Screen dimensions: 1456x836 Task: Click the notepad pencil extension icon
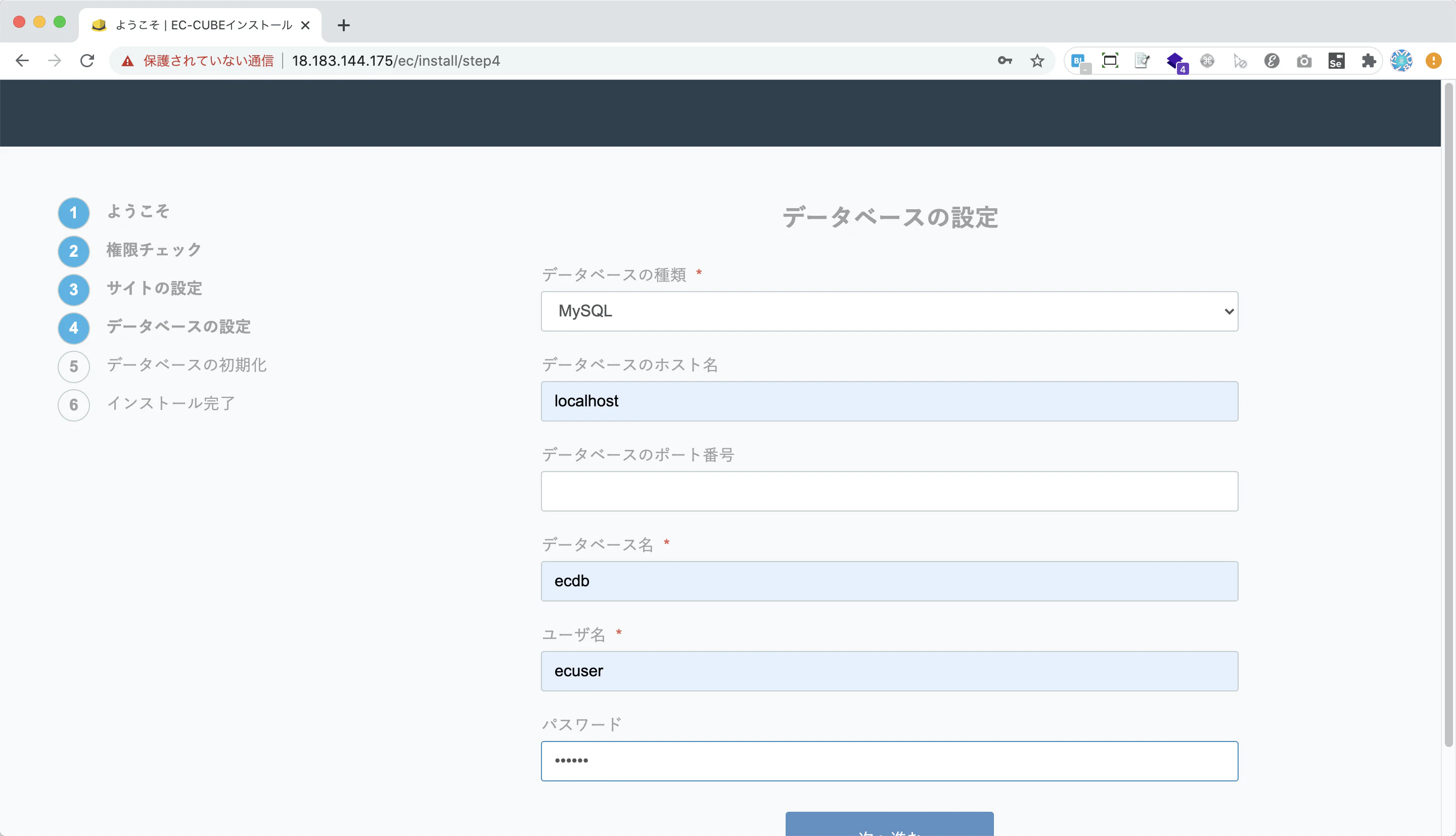tap(1142, 60)
